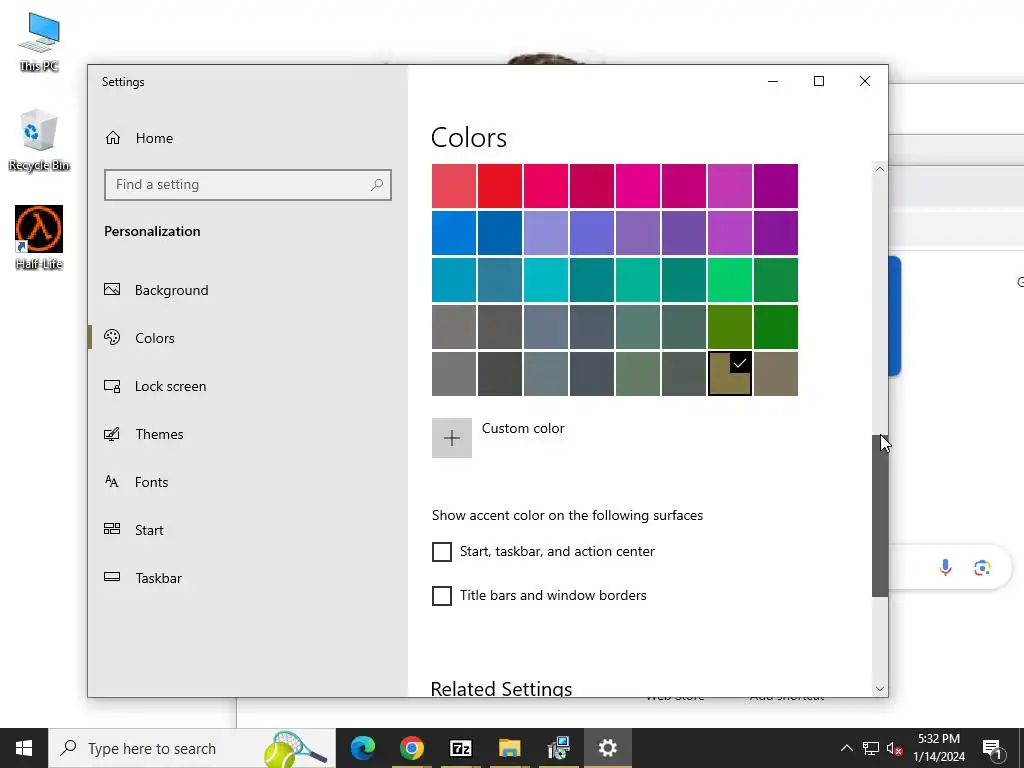
Task: Select the Colors palette icon
Action: [112, 337]
